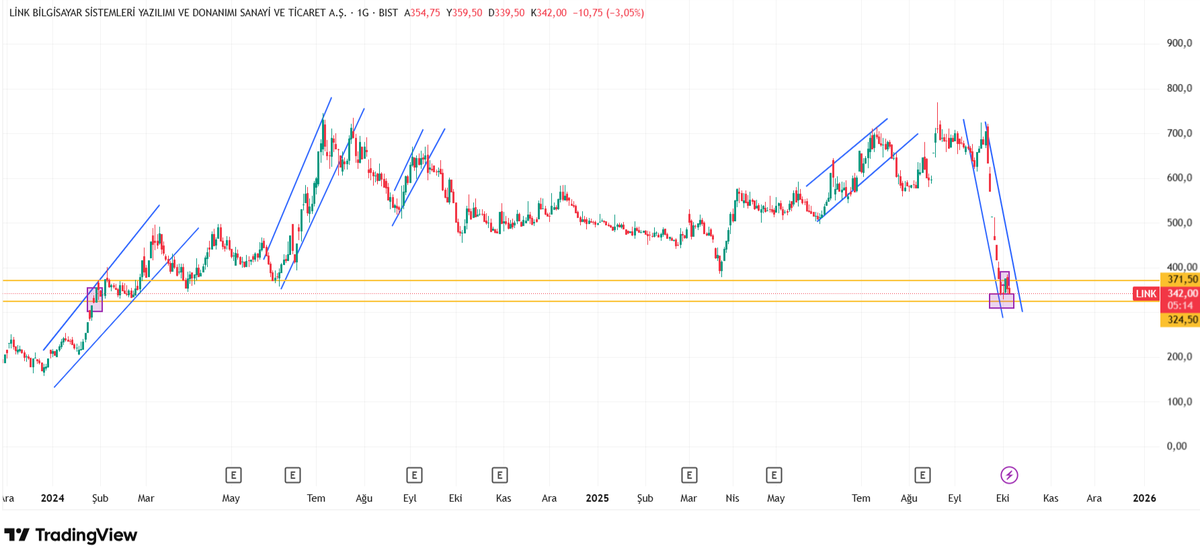
Task: Click the 900,0 price axis label
Action: pyautogui.click(x=1179, y=43)
